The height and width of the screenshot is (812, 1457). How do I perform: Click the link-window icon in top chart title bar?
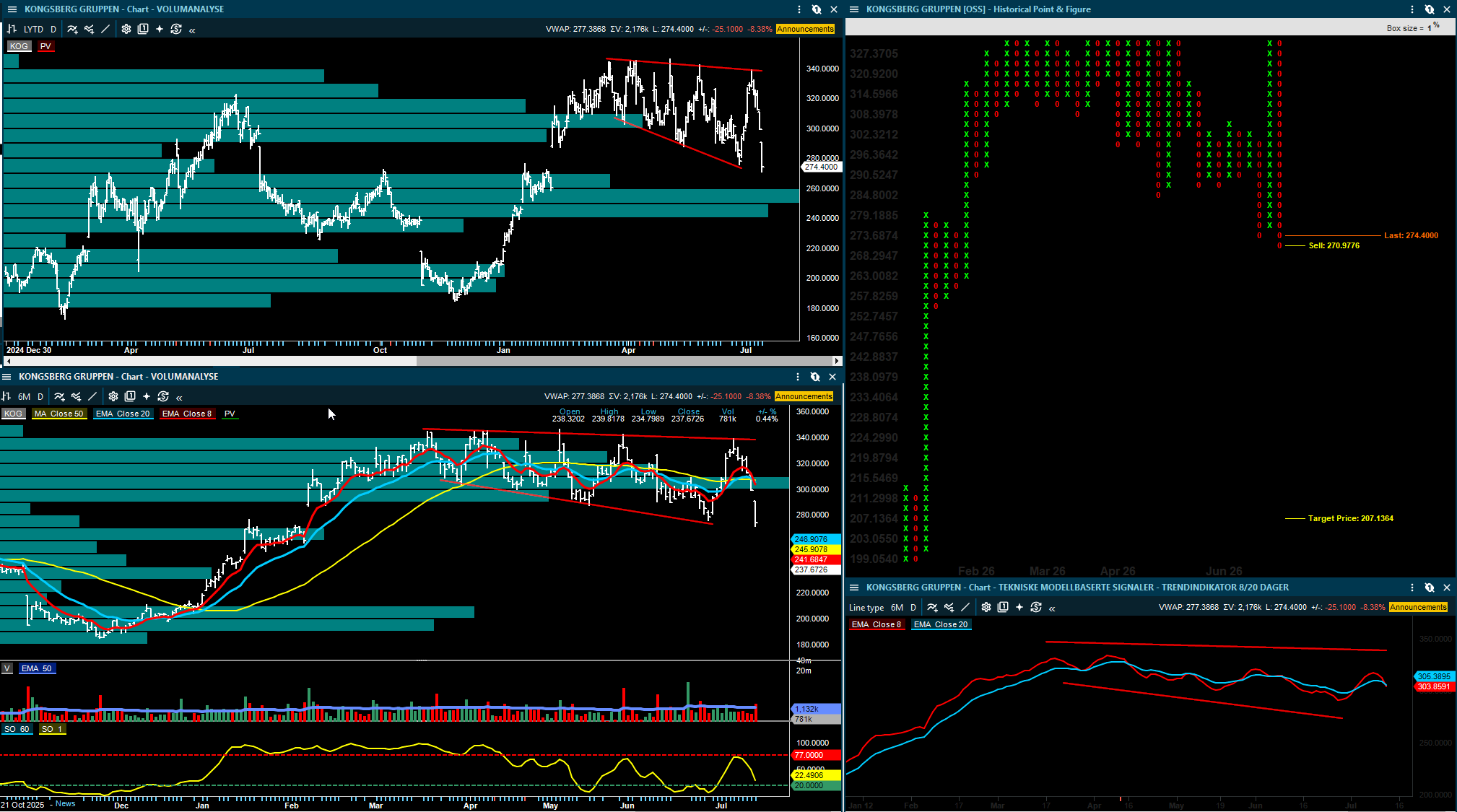click(x=817, y=9)
